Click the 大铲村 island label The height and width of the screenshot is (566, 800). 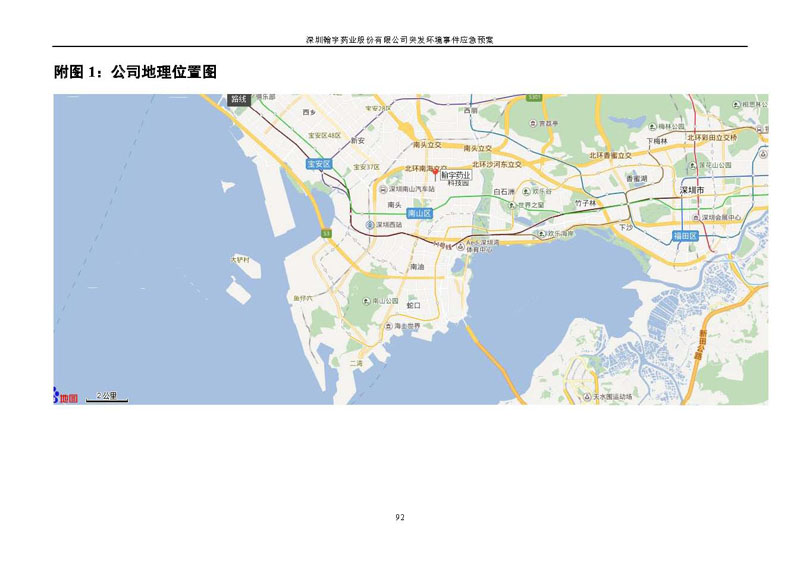(x=241, y=260)
